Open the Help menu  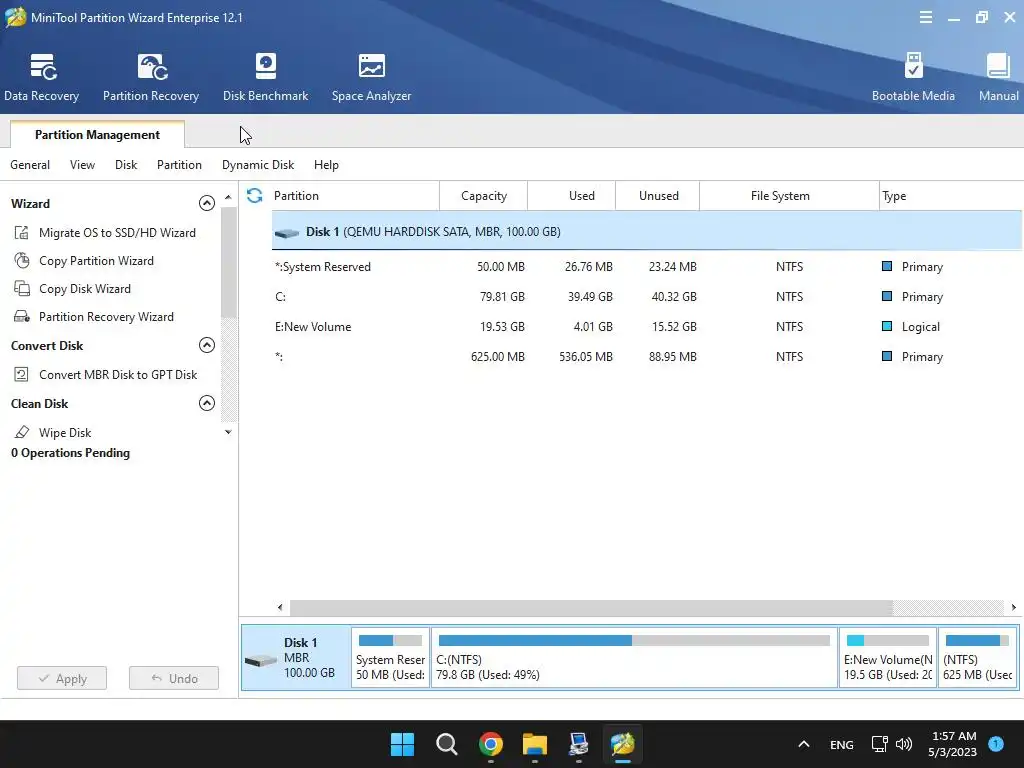click(x=326, y=165)
